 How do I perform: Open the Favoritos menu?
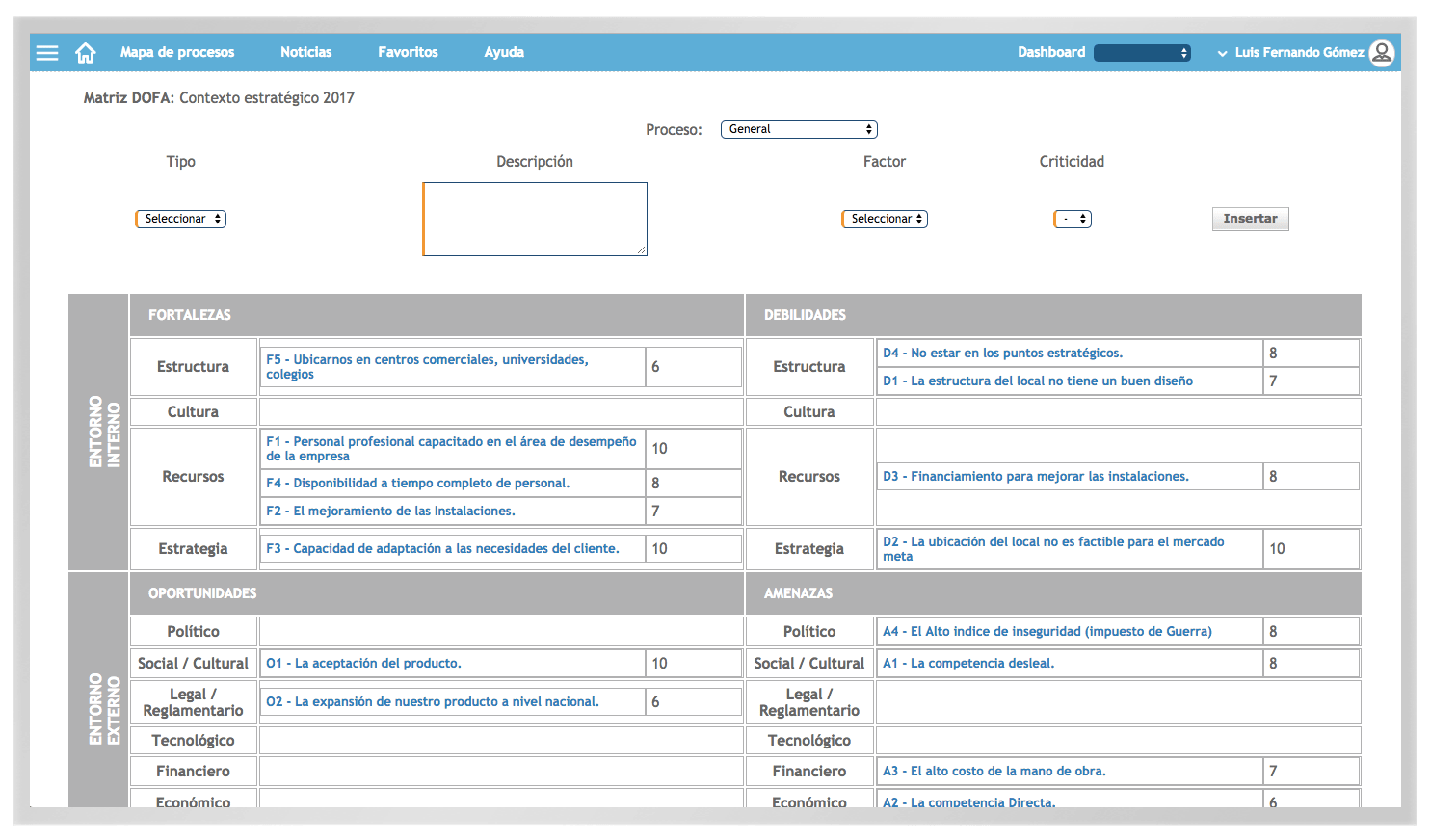tap(408, 52)
